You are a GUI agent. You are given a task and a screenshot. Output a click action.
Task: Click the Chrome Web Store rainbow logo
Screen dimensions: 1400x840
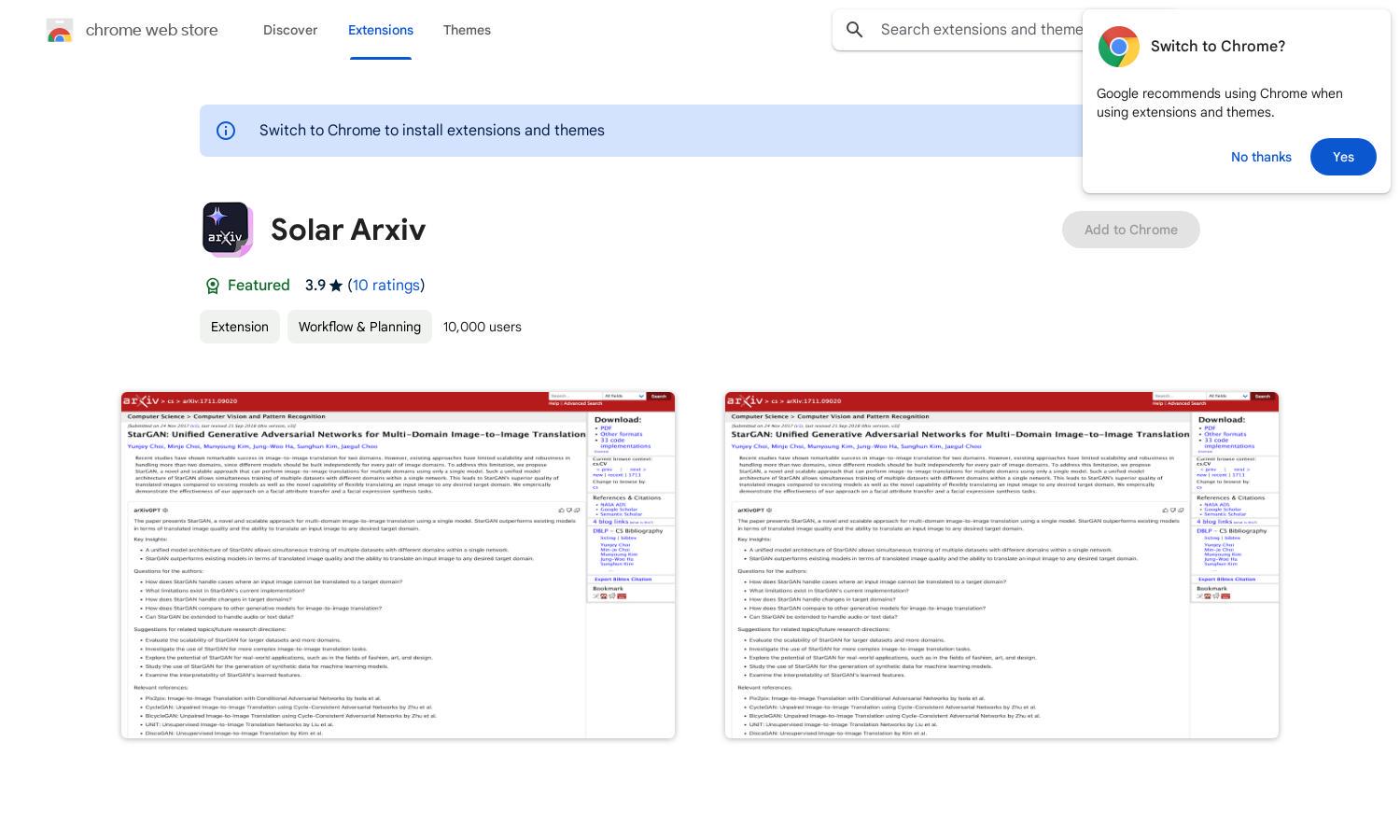click(60, 30)
